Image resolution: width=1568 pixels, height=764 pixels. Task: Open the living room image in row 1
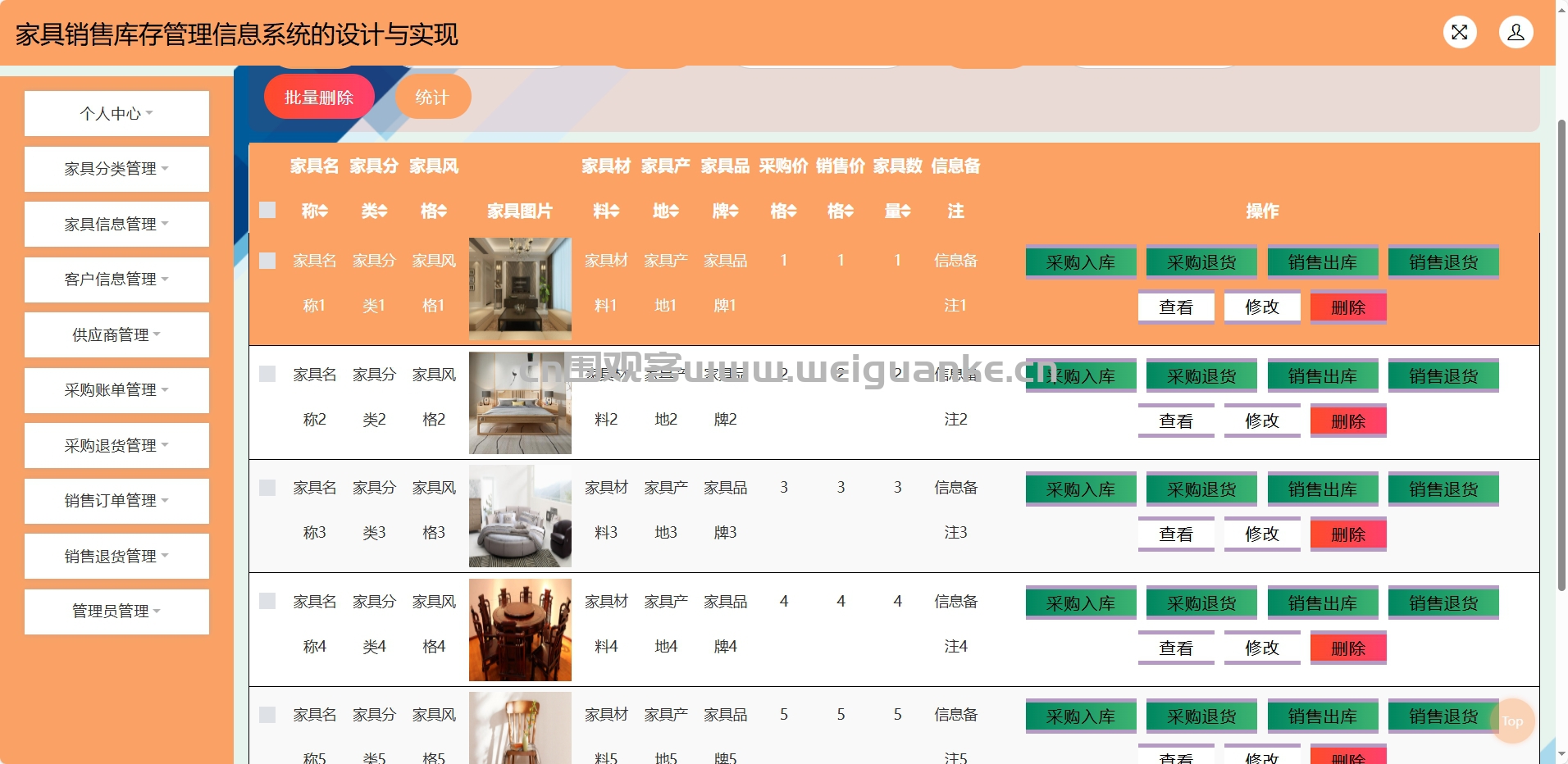click(520, 289)
